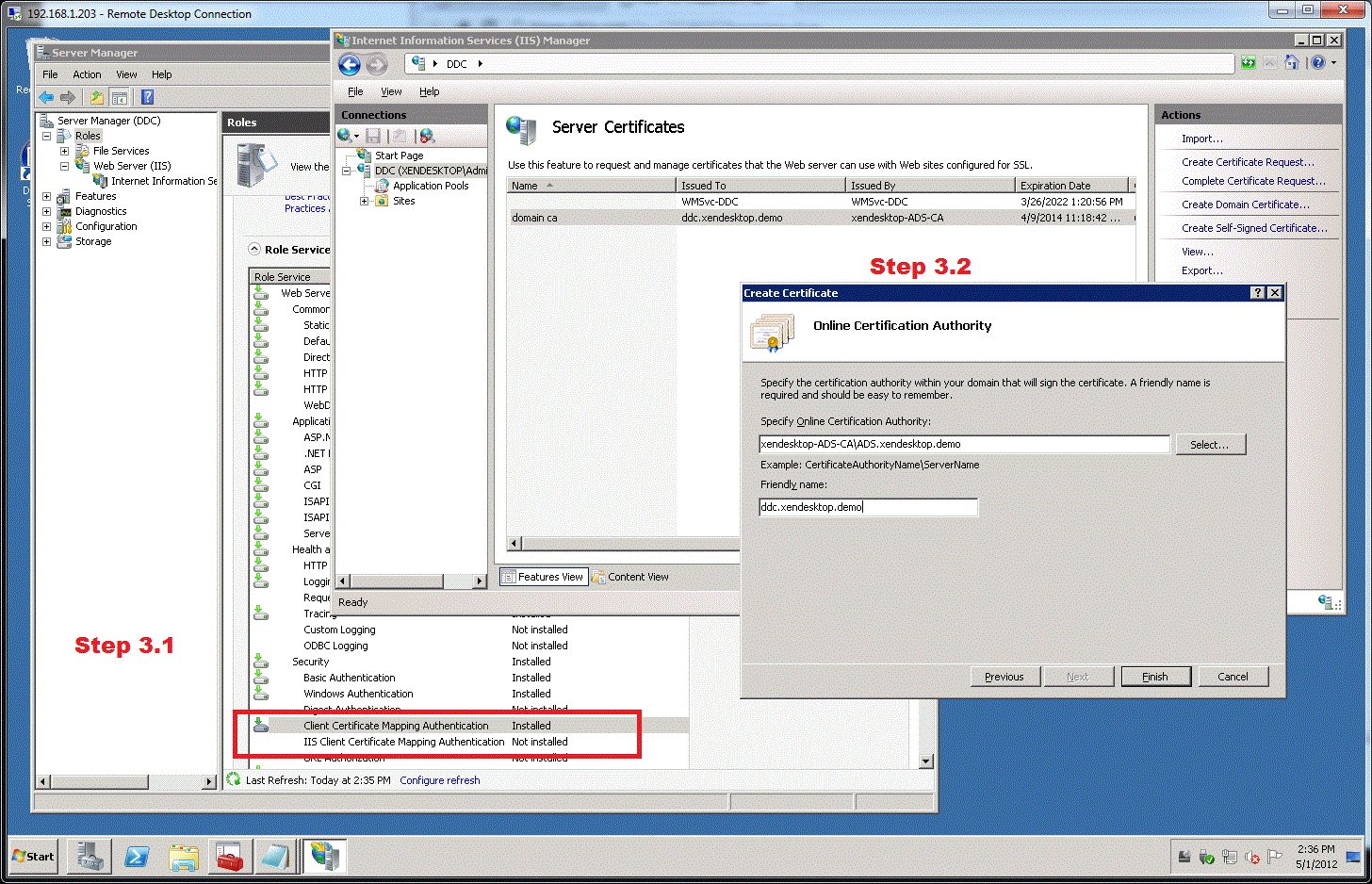Click the Home icon in IIS Manager toolbar
The image size is (1372, 884).
pyautogui.click(x=1292, y=63)
